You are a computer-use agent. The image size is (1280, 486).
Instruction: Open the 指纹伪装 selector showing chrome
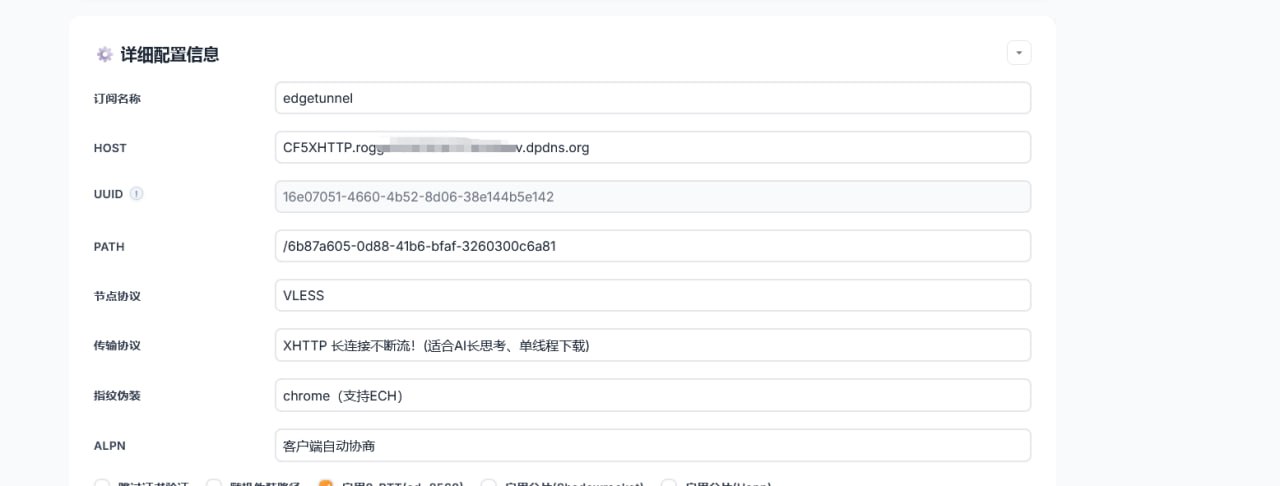coord(653,395)
